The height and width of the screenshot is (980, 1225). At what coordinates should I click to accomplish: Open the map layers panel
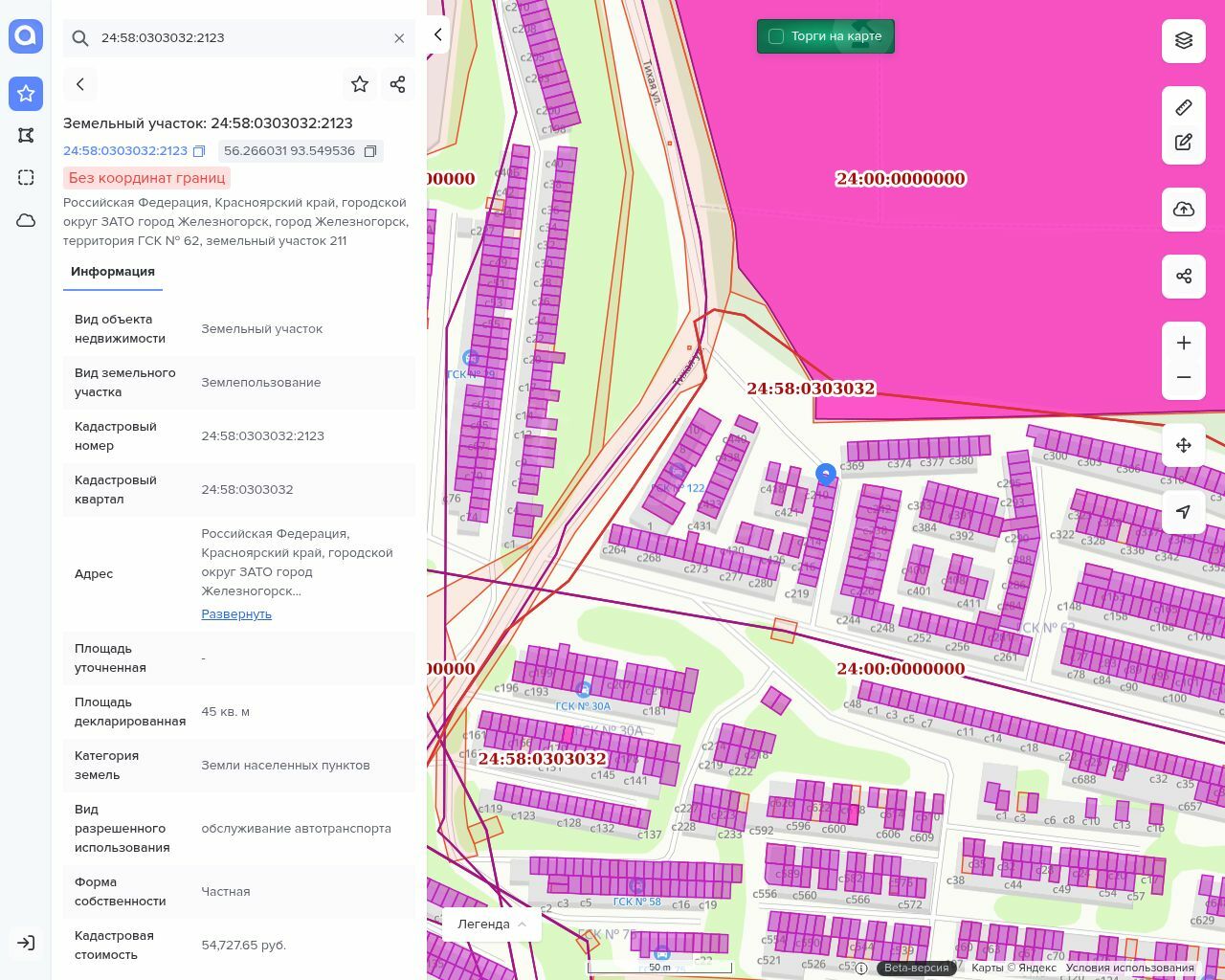coord(1184,41)
